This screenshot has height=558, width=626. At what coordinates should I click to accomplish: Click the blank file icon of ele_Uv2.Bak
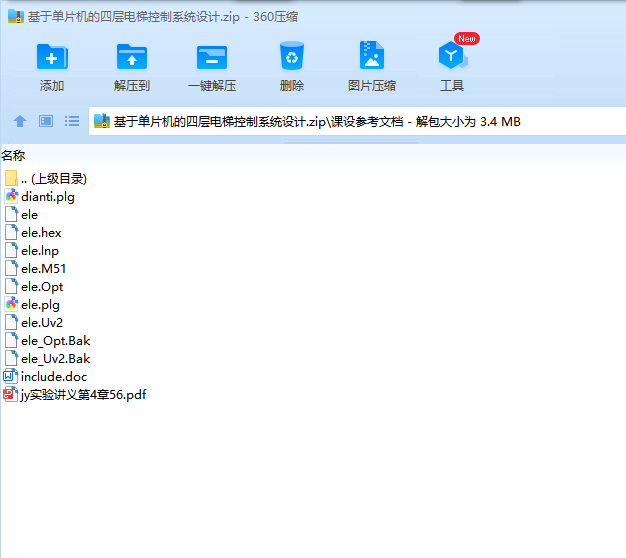point(12,358)
